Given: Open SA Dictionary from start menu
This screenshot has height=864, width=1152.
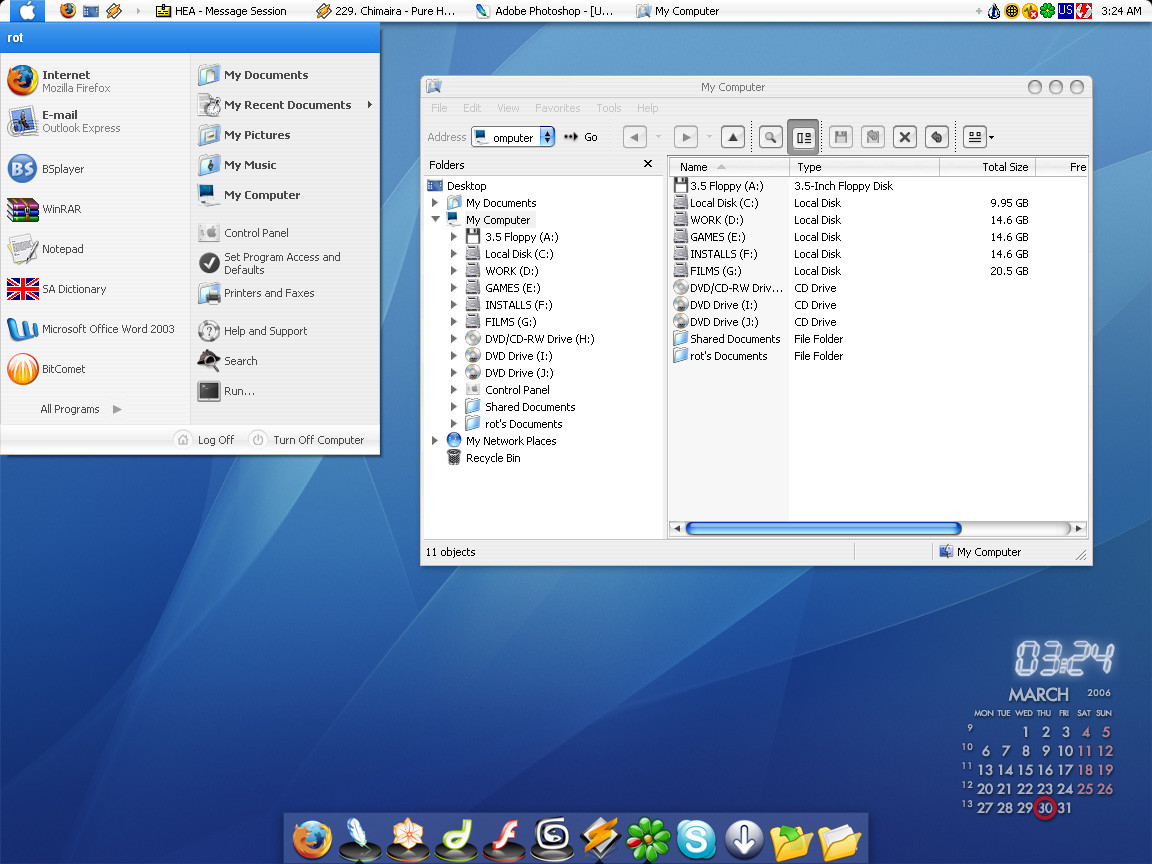Looking at the screenshot, I should pos(57,289).
